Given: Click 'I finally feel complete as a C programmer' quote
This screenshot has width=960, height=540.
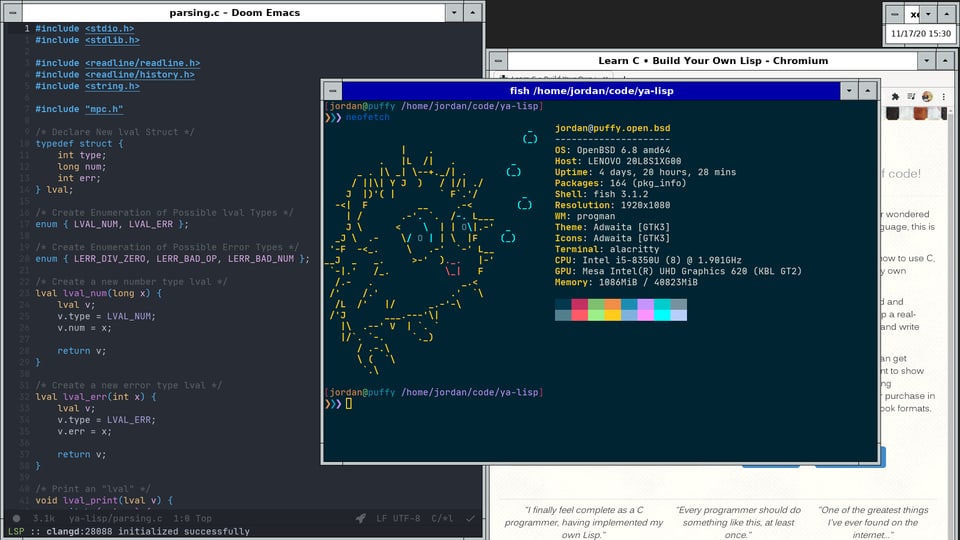Looking at the screenshot, I should click(584, 522).
